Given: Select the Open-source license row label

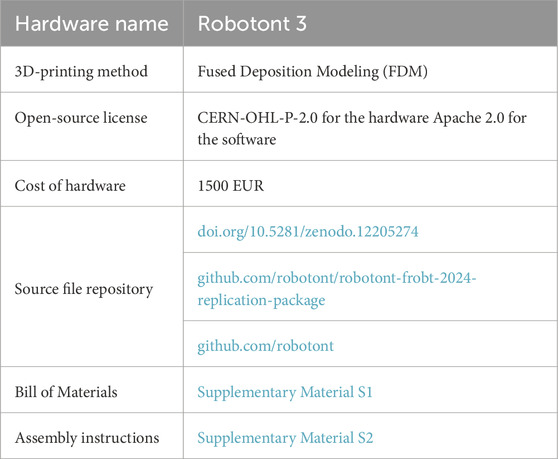Looking at the screenshot, I should coord(81,118).
